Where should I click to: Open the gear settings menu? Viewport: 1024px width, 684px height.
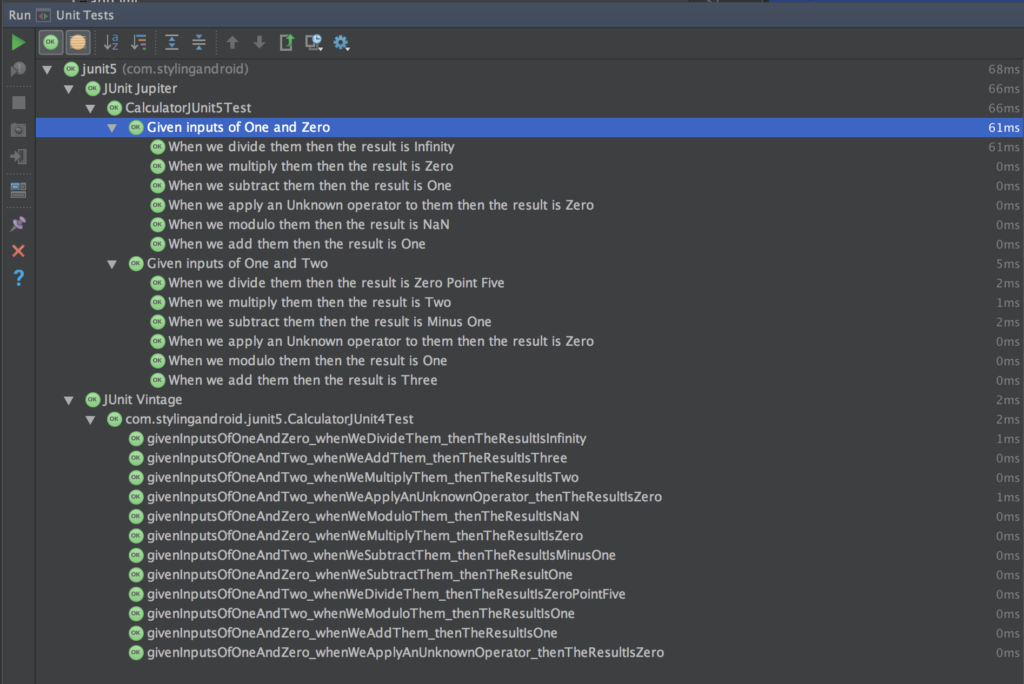[x=341, y=42]
